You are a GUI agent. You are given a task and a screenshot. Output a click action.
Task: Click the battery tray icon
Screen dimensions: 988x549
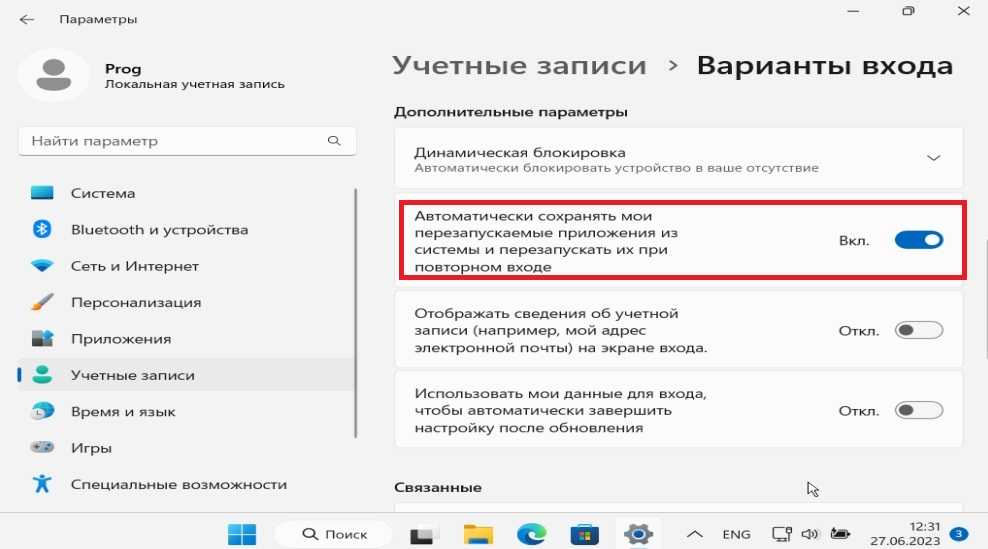[840, 535]
